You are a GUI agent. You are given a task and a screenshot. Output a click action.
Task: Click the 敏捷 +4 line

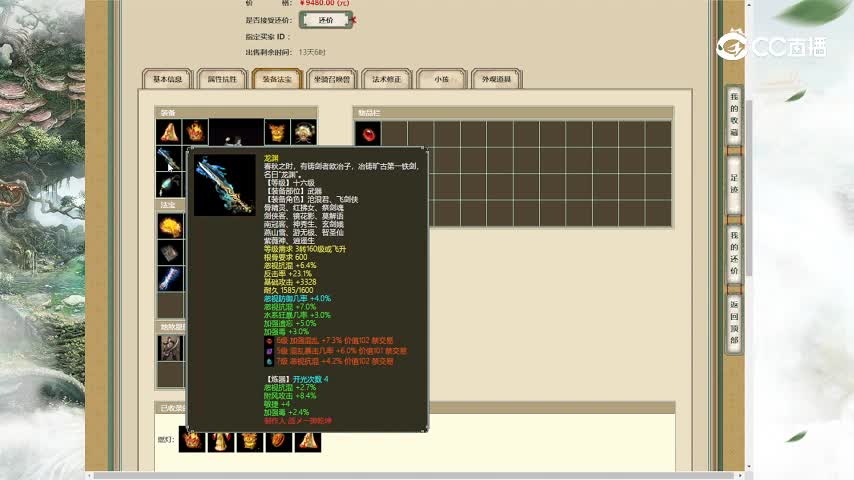277,404
